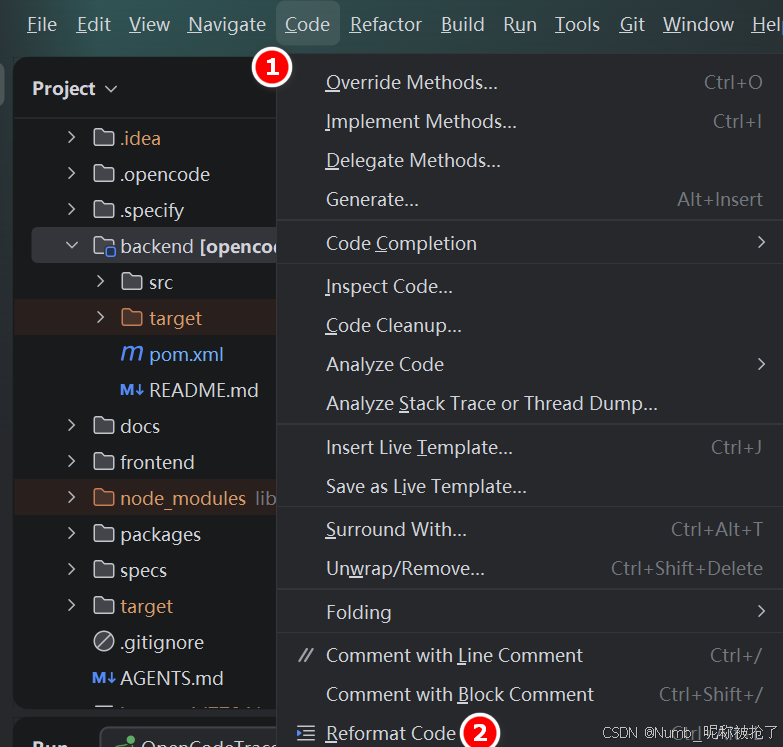The width and height of the screenshot is (783, 747).
Task: Expand the packages folder arrow
Action: point(71,533)
